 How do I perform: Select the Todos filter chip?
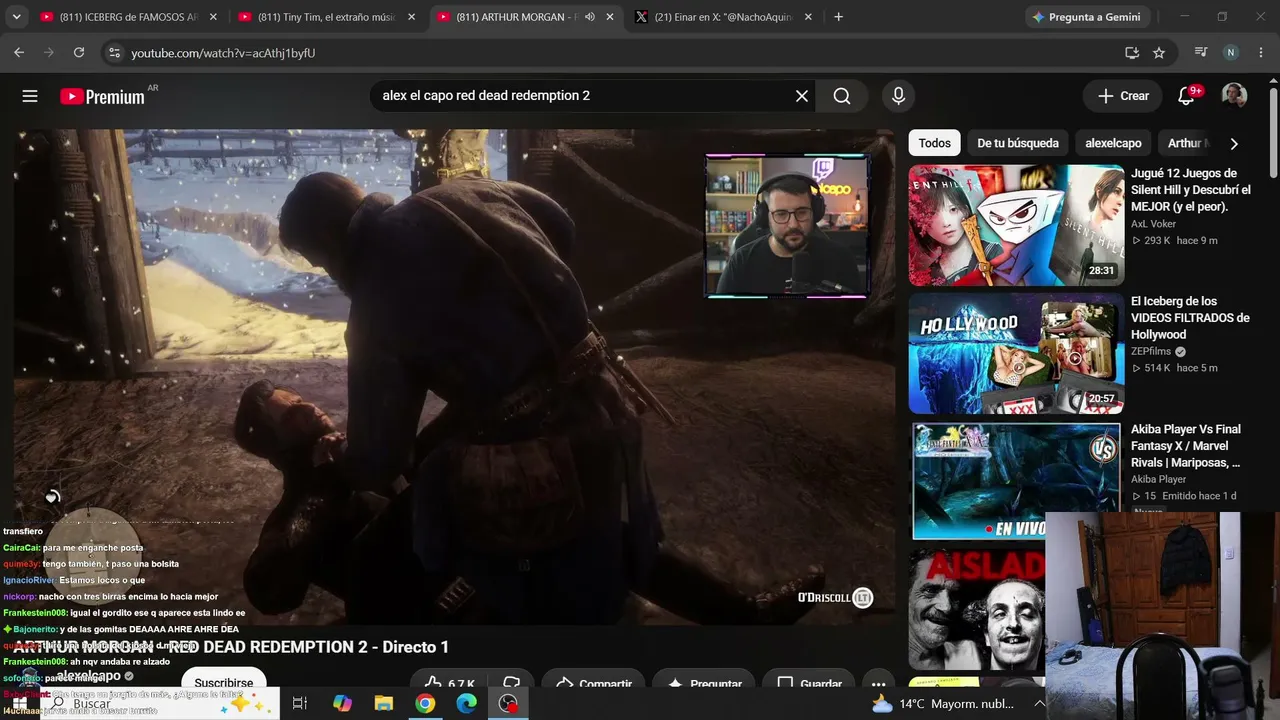coord(934,143)
